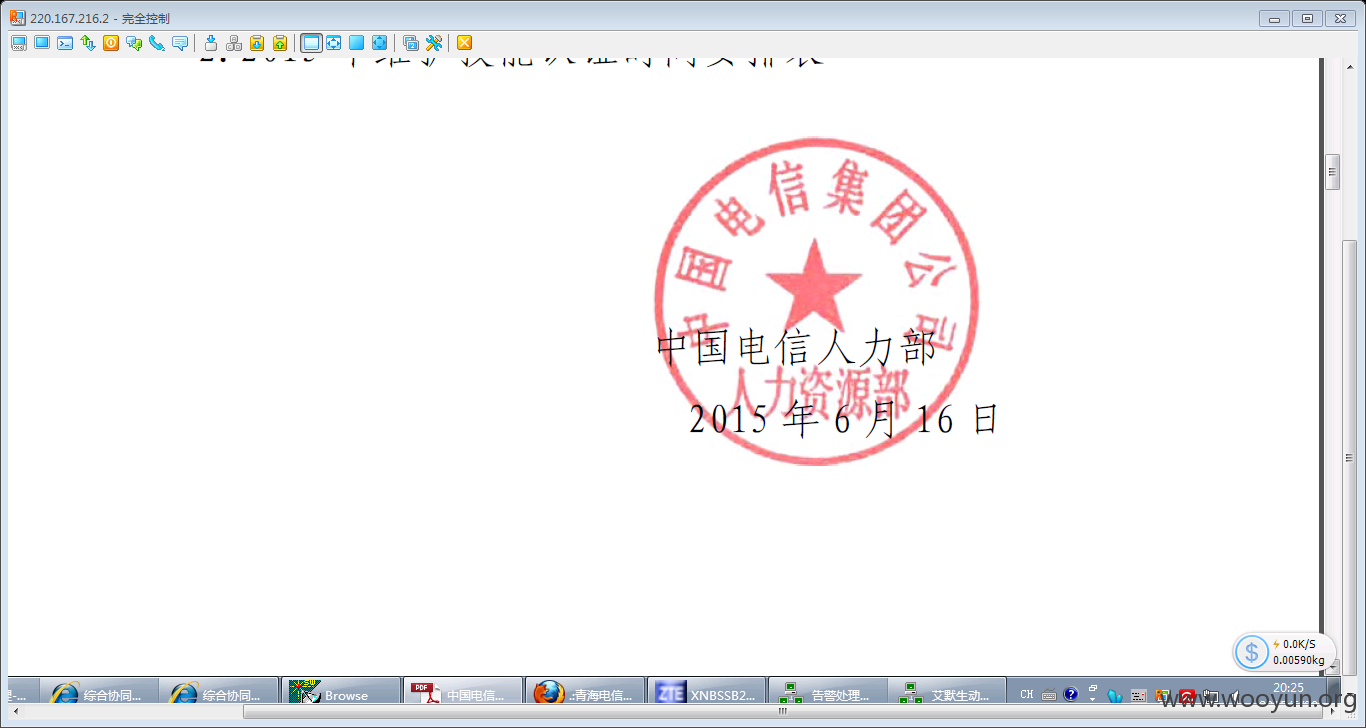This screenshot has width=1366, height=728.
Task: Open 青海电信 Firefox taskbar item
Action: pyautogui.click(x=585, y=693)
